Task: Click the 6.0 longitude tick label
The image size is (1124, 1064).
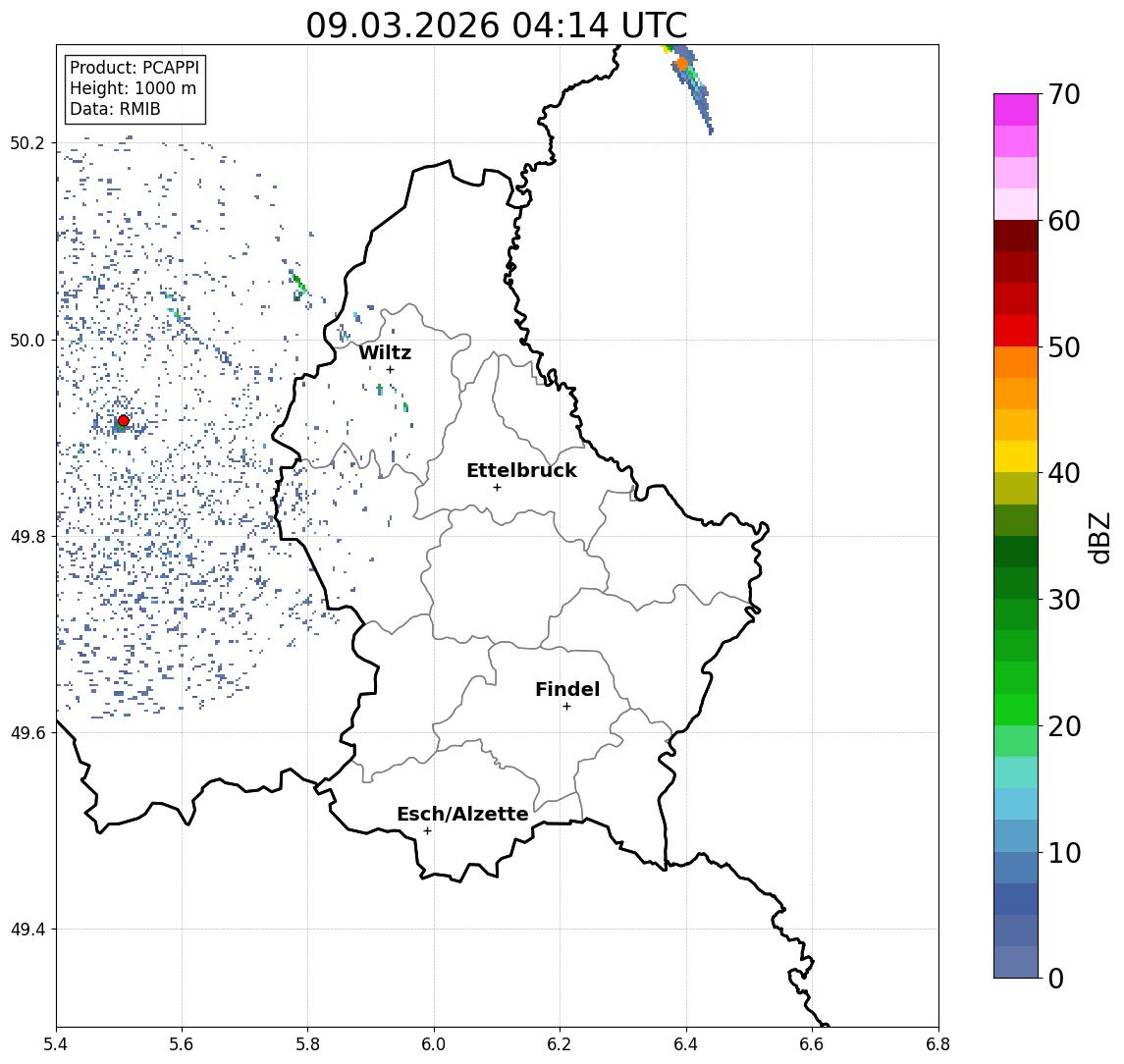Action: point(434,1043)
